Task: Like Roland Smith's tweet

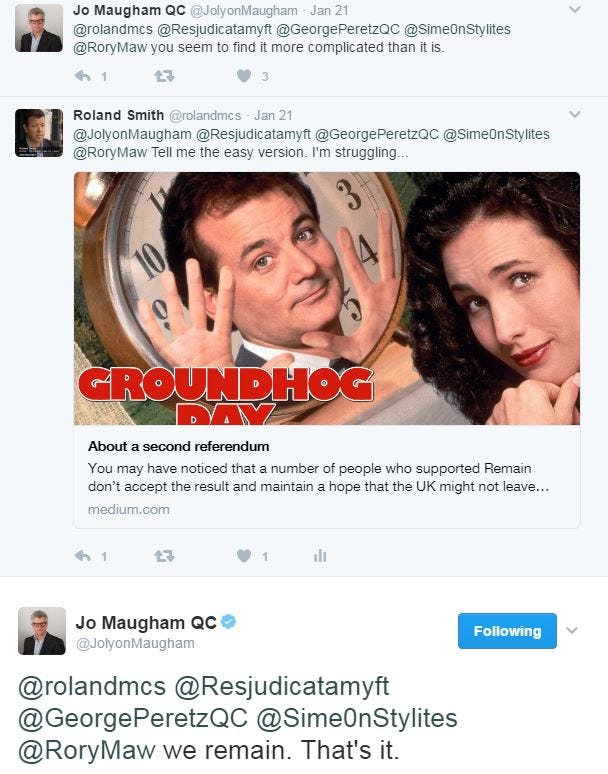Action: pyautogui.click(x=244, y=556)
